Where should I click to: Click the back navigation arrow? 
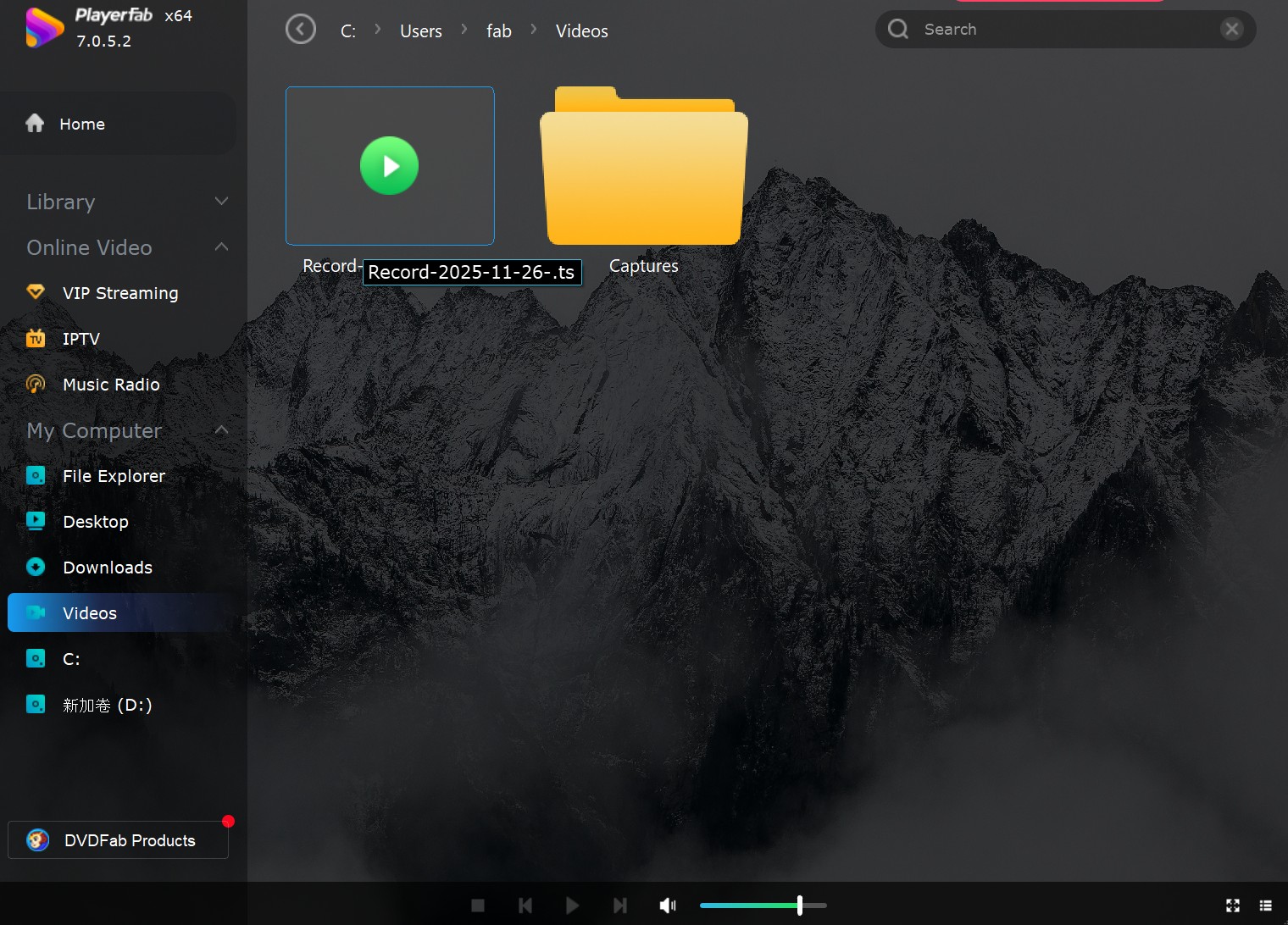click(x=300, y=28)
